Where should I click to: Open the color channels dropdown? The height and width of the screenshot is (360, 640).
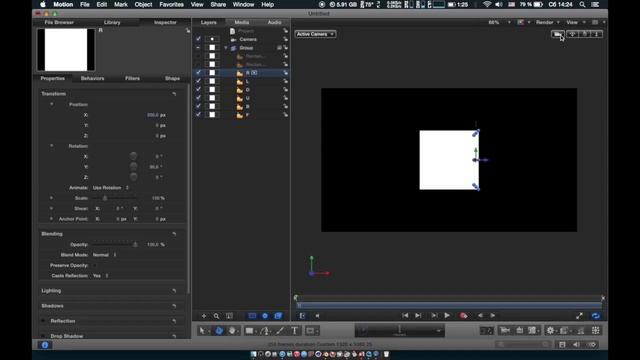(523, 22)
